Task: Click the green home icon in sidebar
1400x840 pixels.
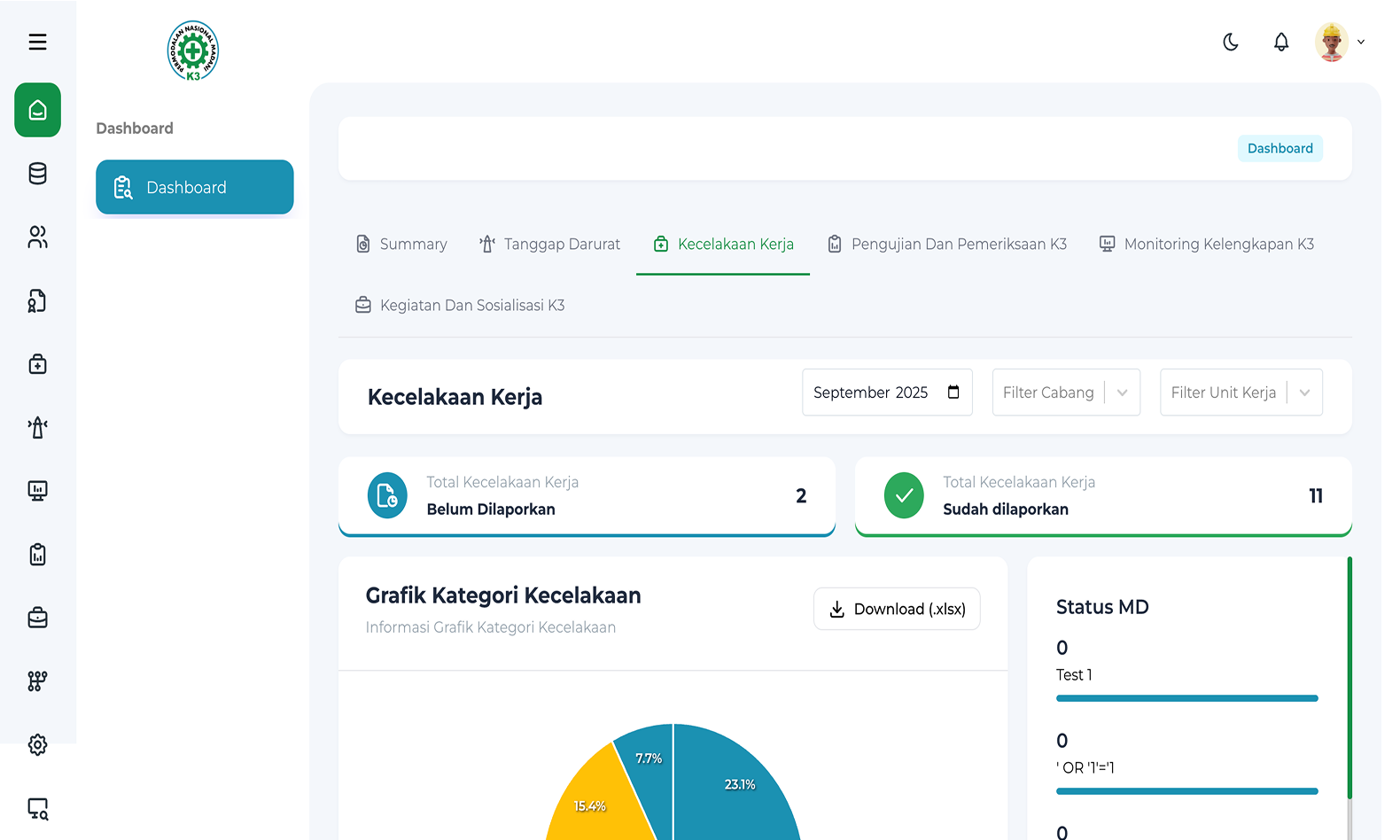Action: click(37, 110)
